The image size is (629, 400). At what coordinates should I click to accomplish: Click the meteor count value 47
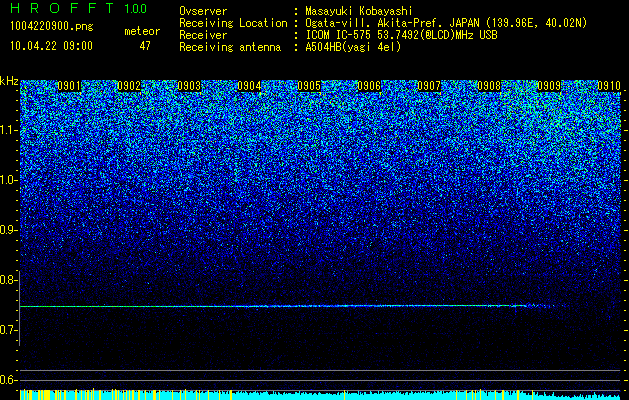(145, 46)
